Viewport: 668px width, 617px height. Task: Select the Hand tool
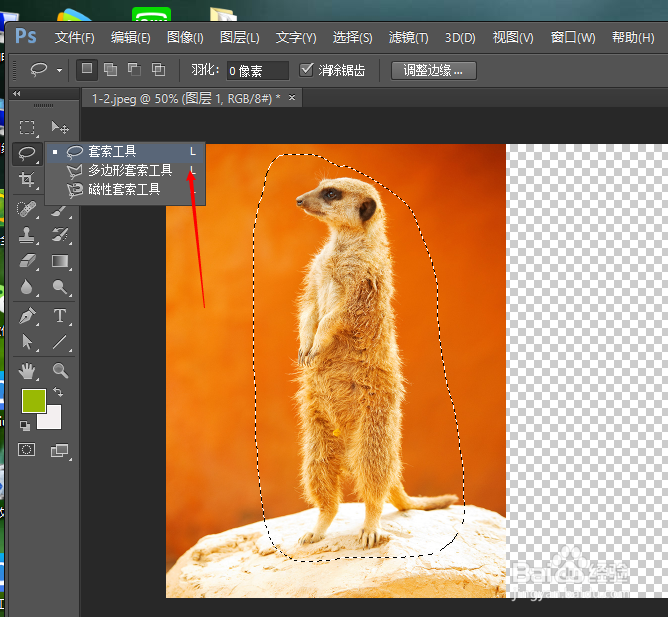pyautogui.click(x=27, y=371)
